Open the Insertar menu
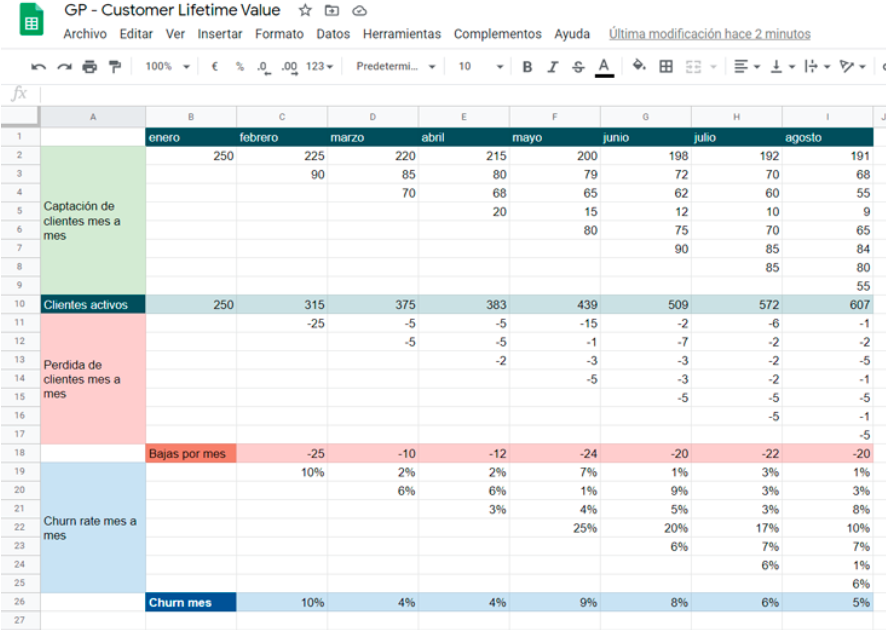The height and width of the screenshot is (630, 886). [220, 34]
